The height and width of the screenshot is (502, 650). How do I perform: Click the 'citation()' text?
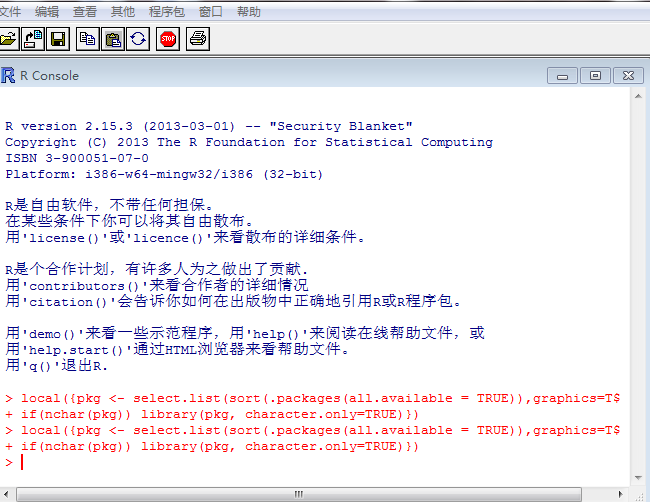click(x=68, y=302)
